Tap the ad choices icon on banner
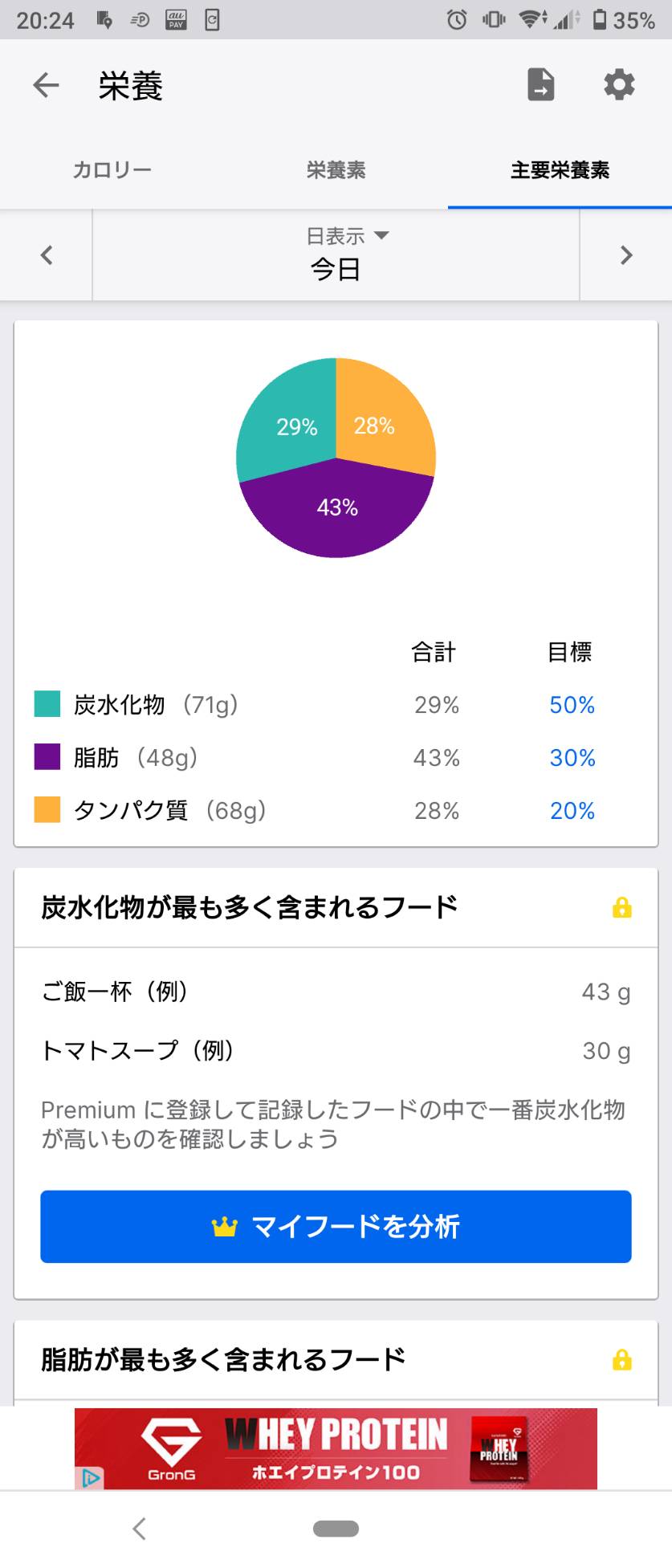The width and height of the screenshot is (672, 1568). (x=92, y=1476)
